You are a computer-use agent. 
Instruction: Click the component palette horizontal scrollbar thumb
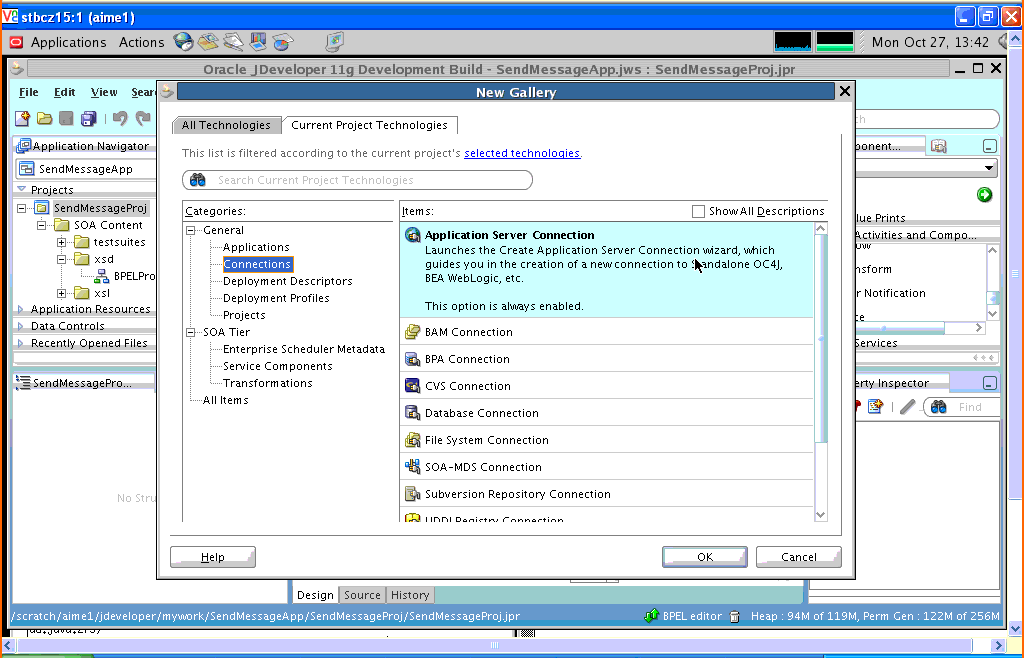(x=899, y=328)
